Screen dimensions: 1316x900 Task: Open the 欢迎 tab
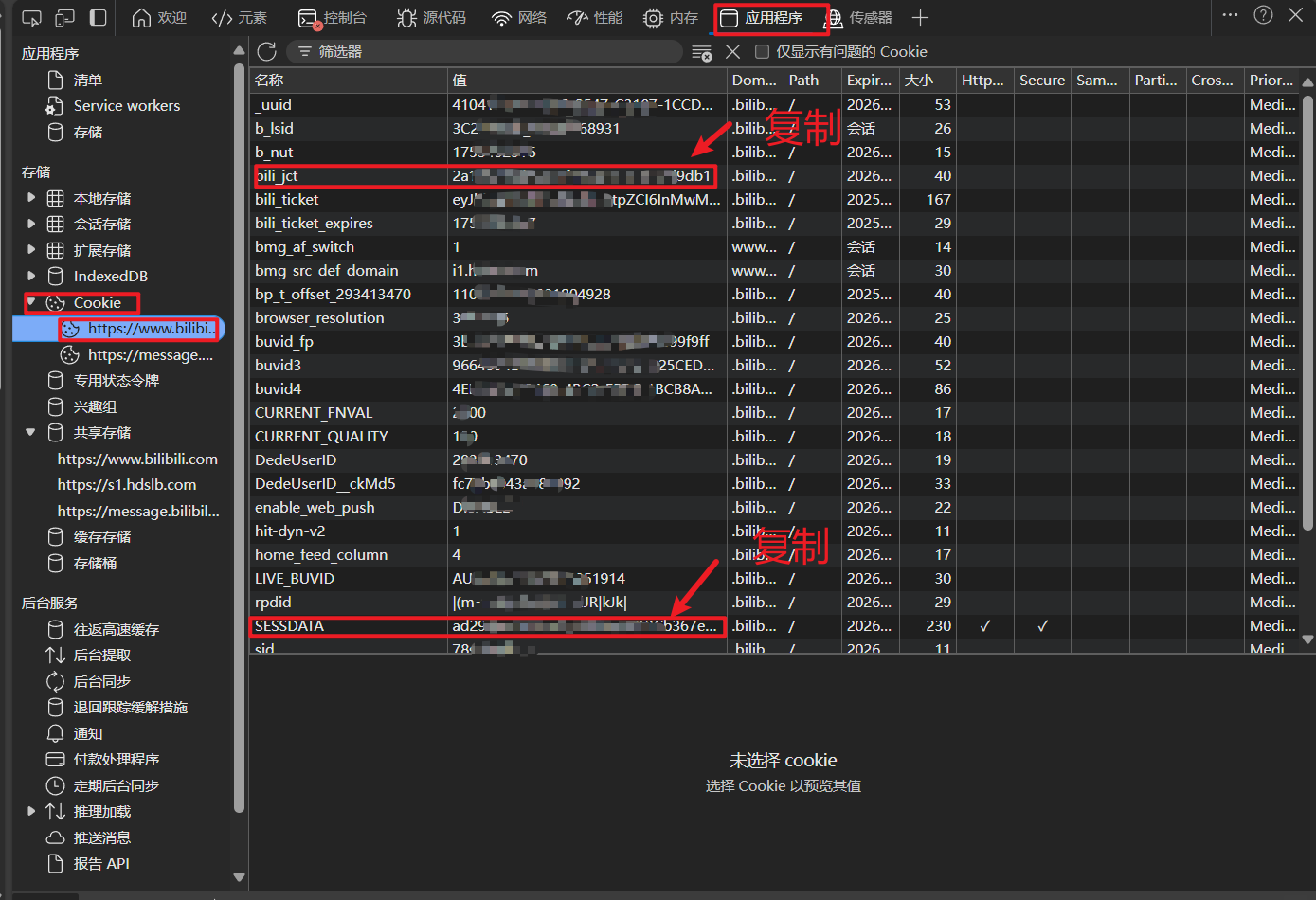(159, 18)
